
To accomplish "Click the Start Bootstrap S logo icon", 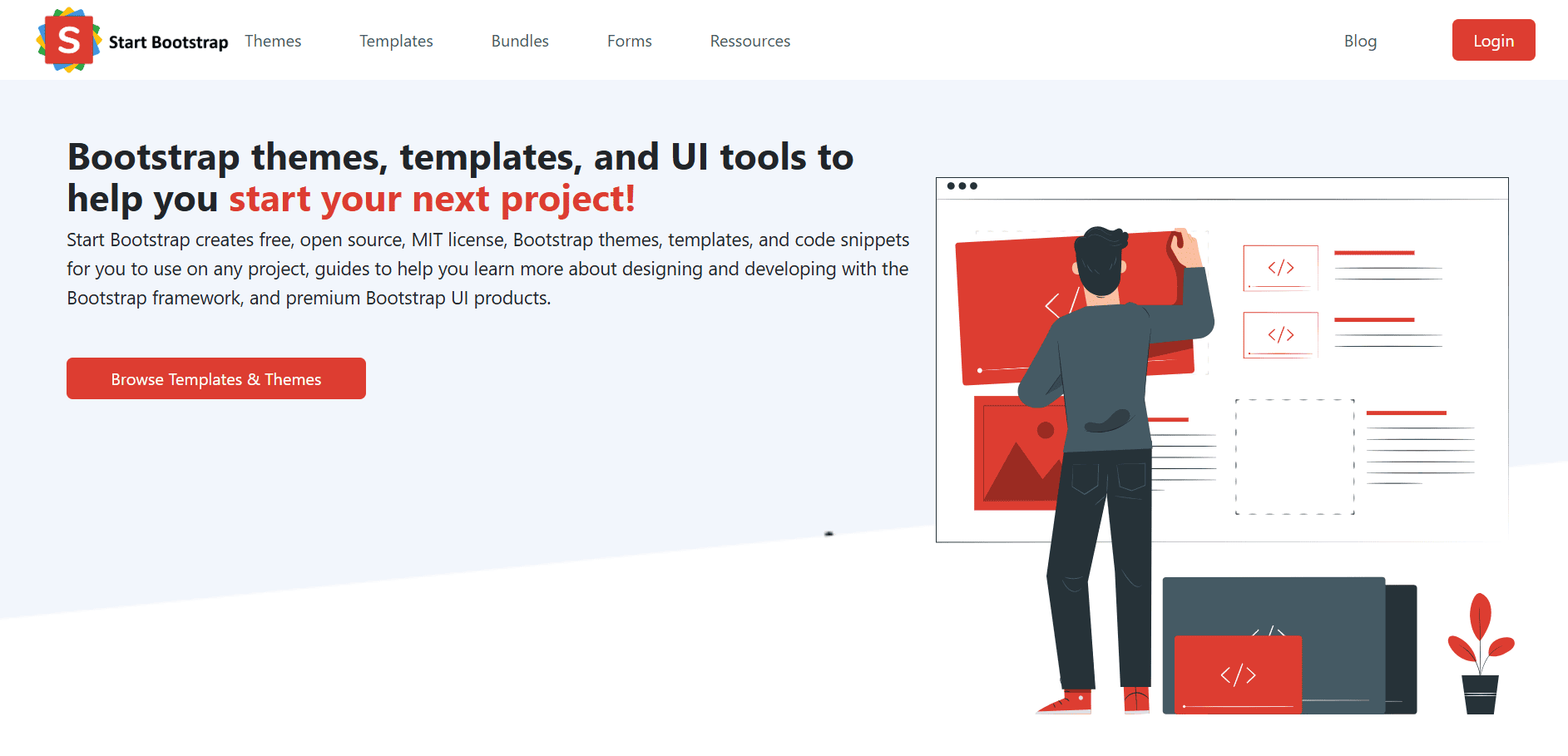I will point(69,40).
